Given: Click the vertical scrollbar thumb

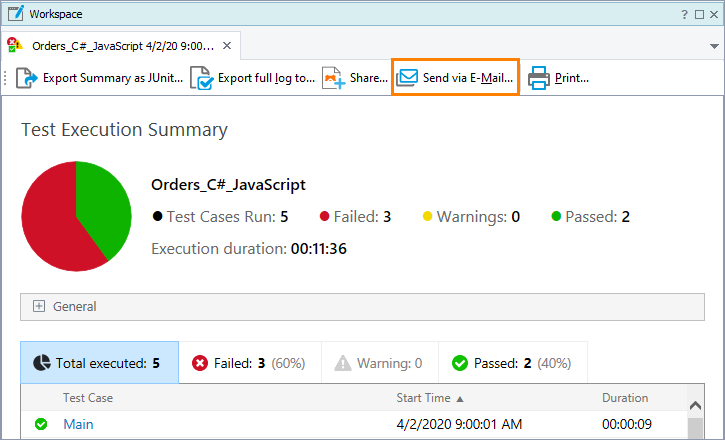Looking at the screenshot, I should coord(695,428).
